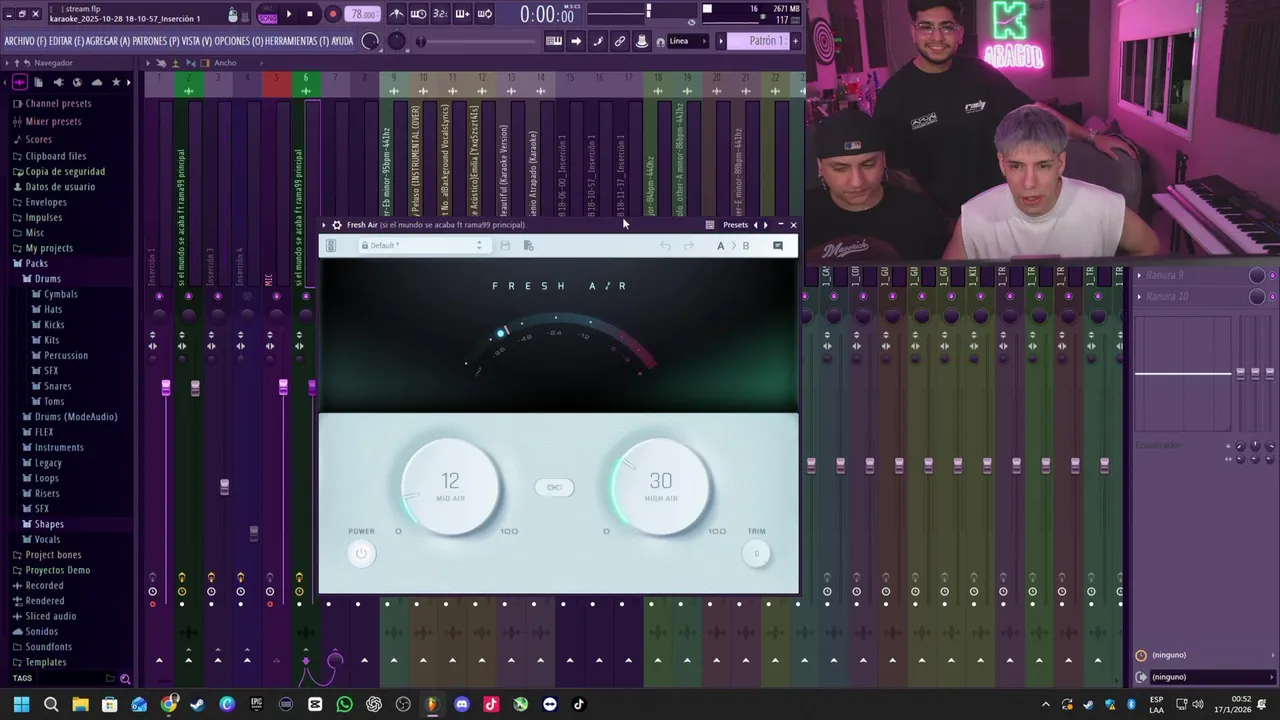This screenshot has height=720, width=1280.
Task: Click the link icon in the toolbar
Action: [620, 41]
